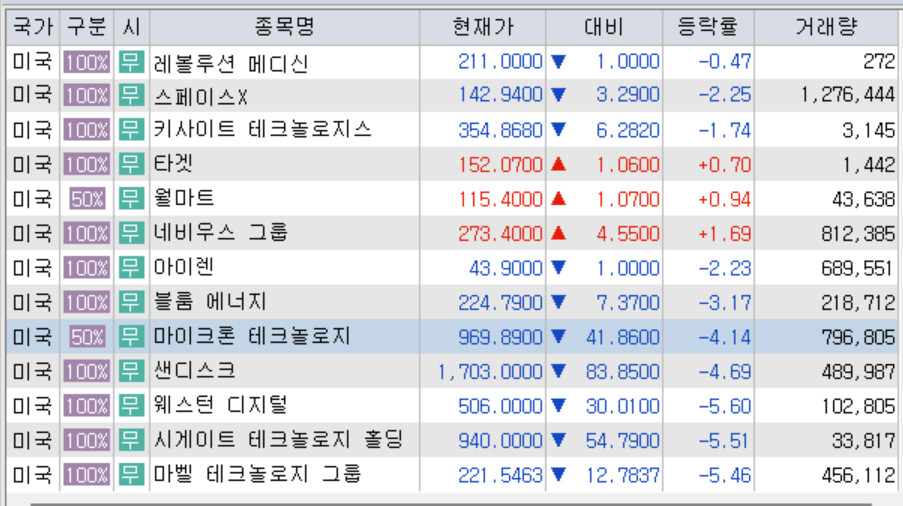Sort by the 구분 column header

pos(87,27)
